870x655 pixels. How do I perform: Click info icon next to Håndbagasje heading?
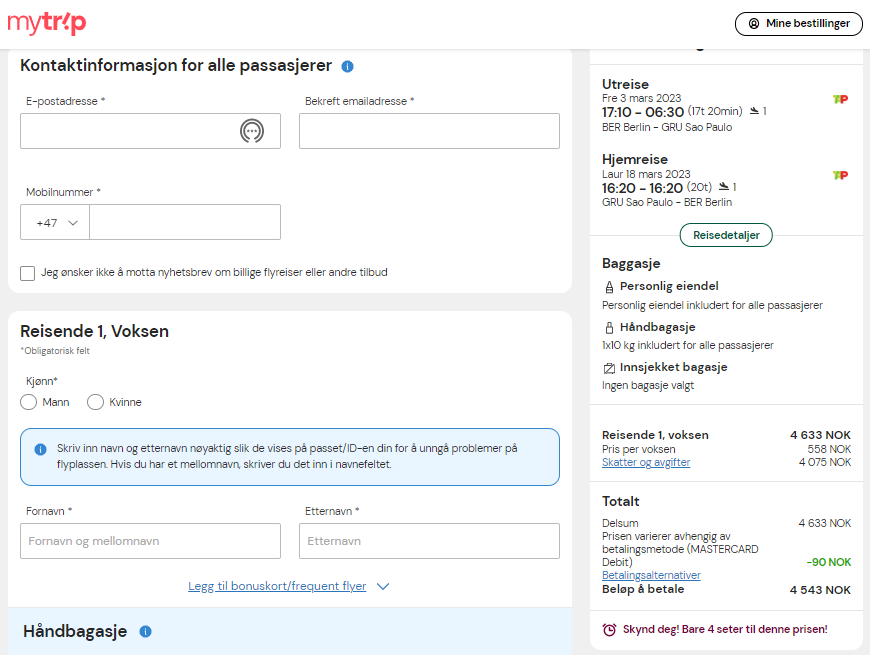[x=145, y=632]
